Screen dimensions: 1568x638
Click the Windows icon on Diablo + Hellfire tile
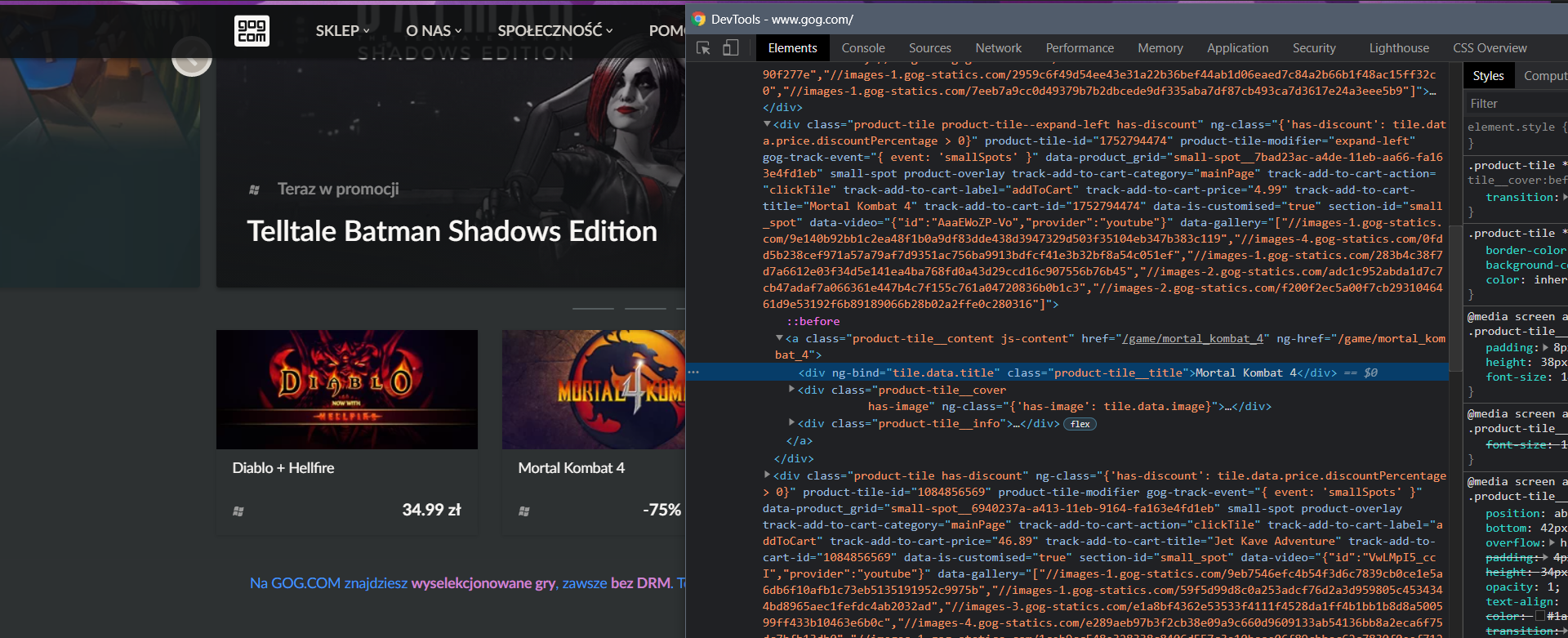click(238, 511)
